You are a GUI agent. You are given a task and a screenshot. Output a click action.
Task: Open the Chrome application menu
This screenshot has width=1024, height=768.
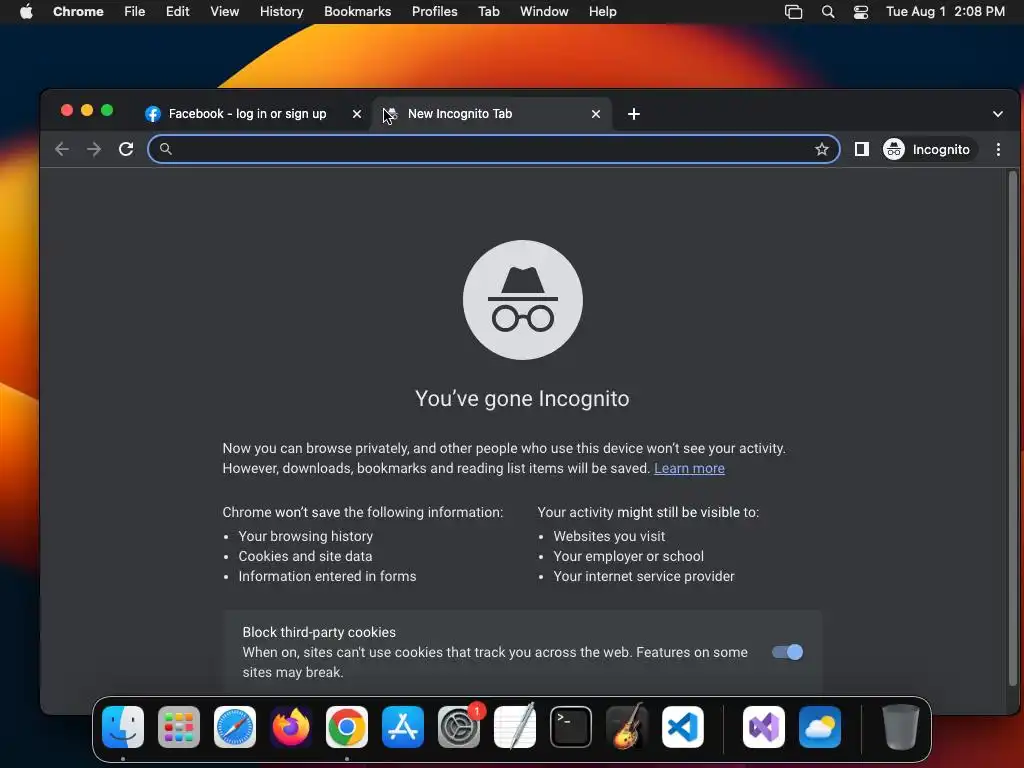point(78,12)
